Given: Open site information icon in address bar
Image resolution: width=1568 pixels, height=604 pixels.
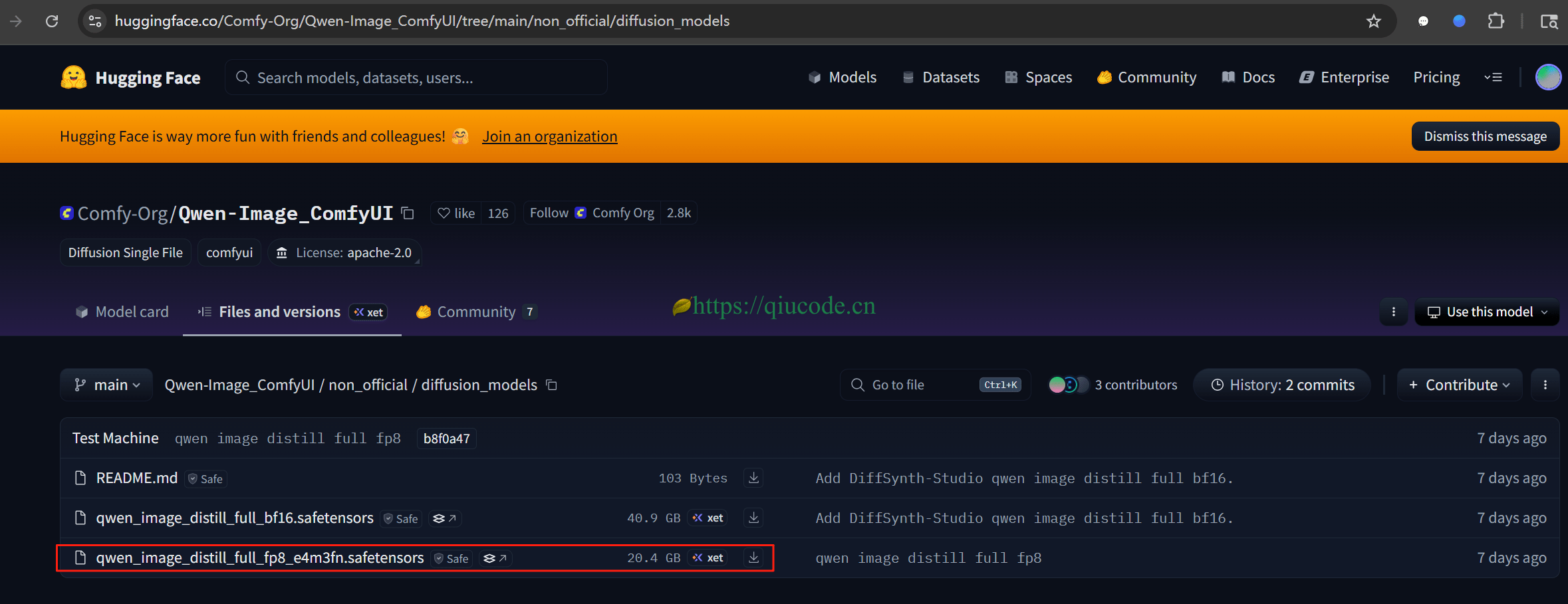Looking at the screenshot, I should click(x=95, y=21).
